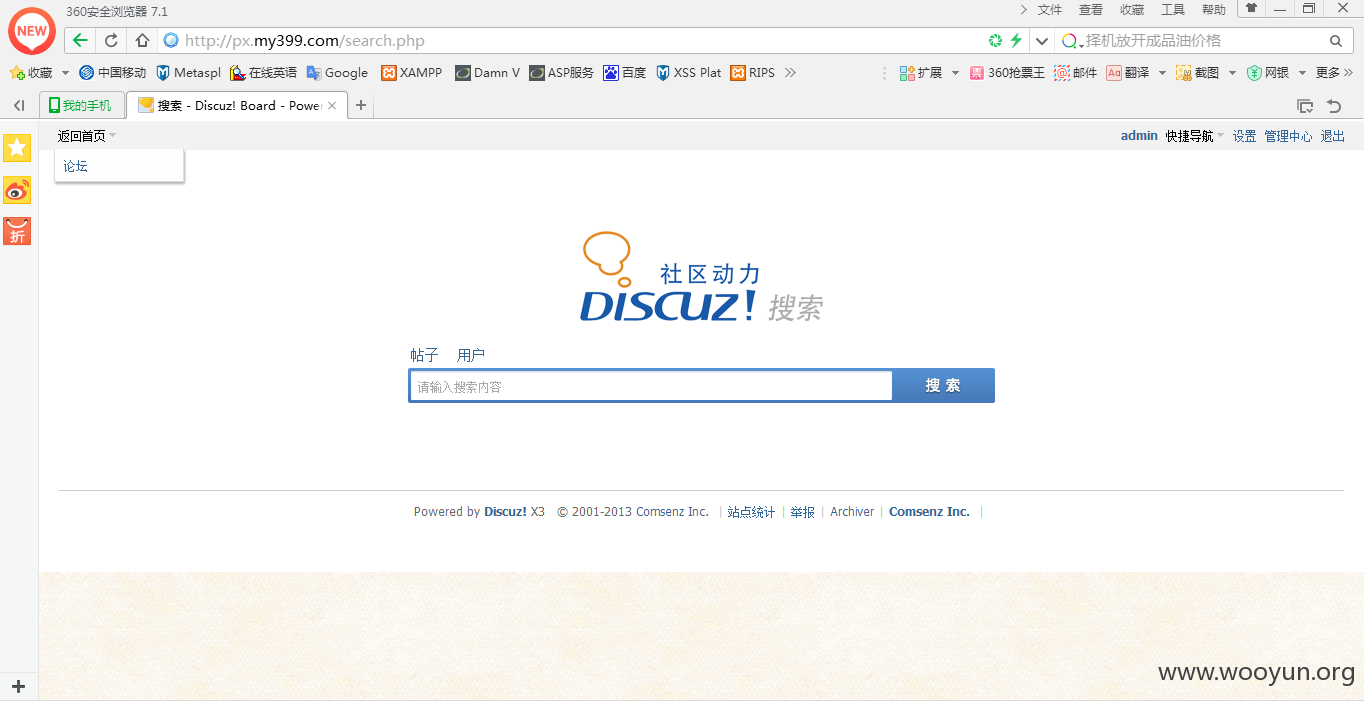The width and height of the screenshot is (1364, 701).
Task: Open the favorites star sidebar icon
Action: click(17, 148)
